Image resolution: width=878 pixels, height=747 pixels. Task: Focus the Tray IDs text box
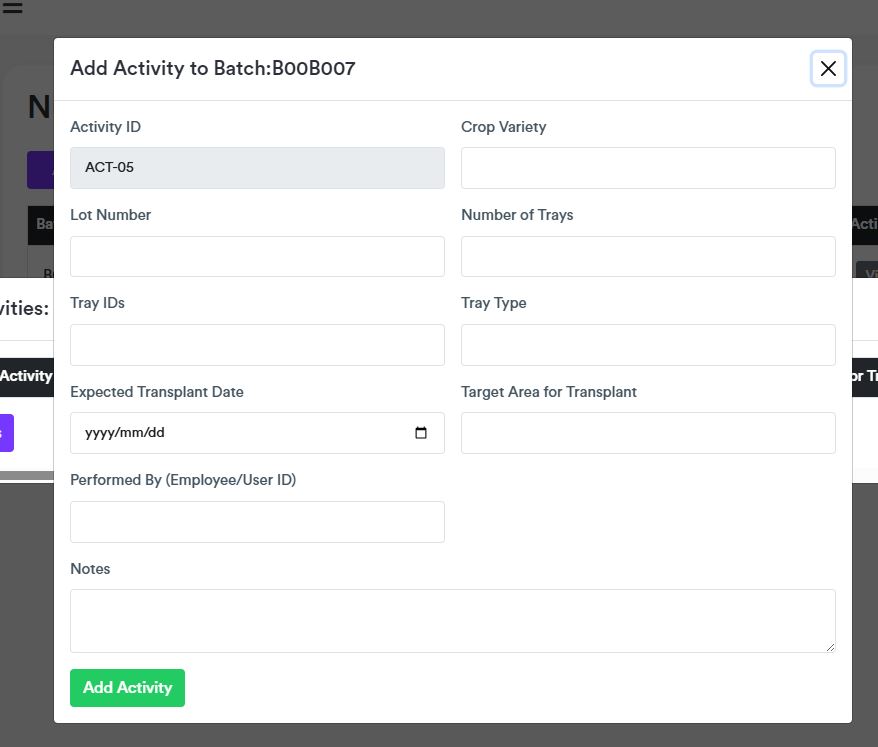coord(257,345)
